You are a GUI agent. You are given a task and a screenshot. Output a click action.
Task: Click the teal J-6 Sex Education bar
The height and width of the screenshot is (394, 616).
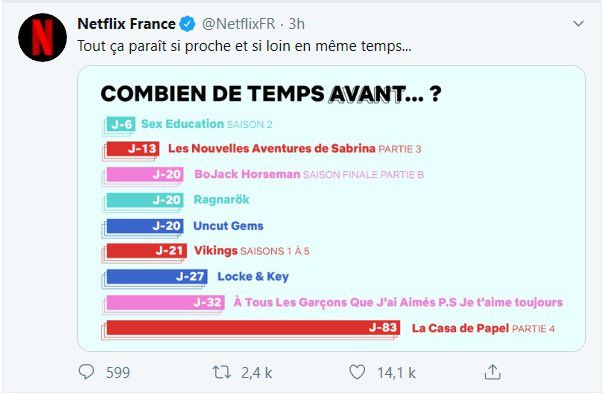click(x=121, y=124)
